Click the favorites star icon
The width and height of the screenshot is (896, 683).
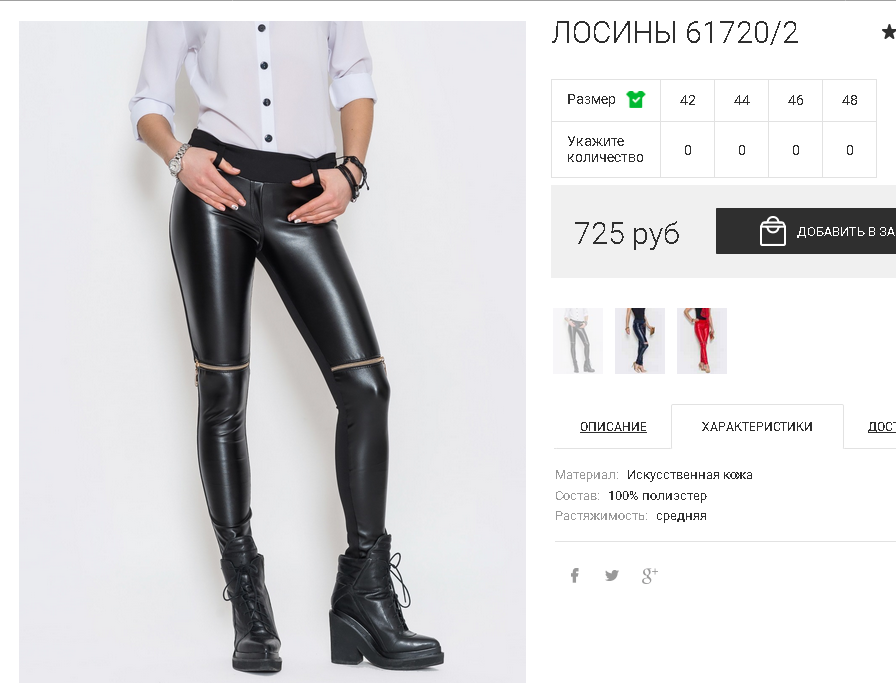coord(889,32)
